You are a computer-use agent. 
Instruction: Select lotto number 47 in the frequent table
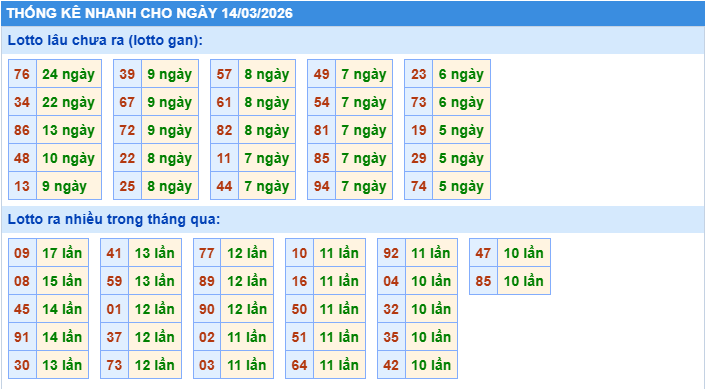coord(483,253)
